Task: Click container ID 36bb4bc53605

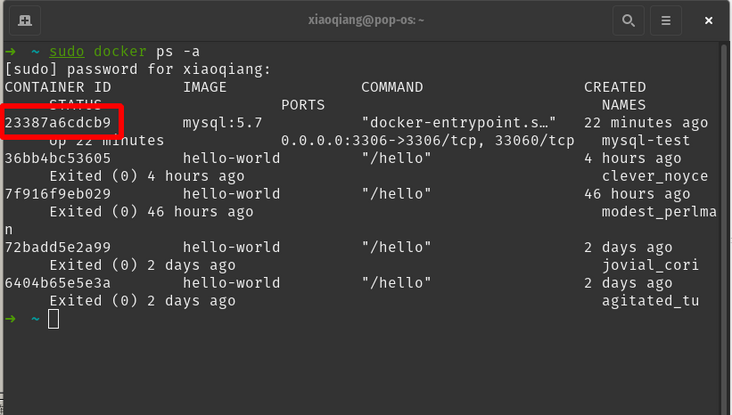Action: pos(58,158)
